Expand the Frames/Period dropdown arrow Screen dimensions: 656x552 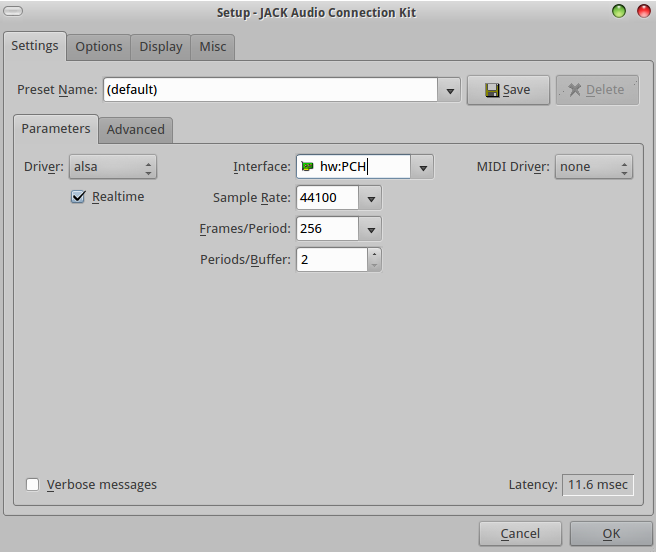tap(371, 229)
